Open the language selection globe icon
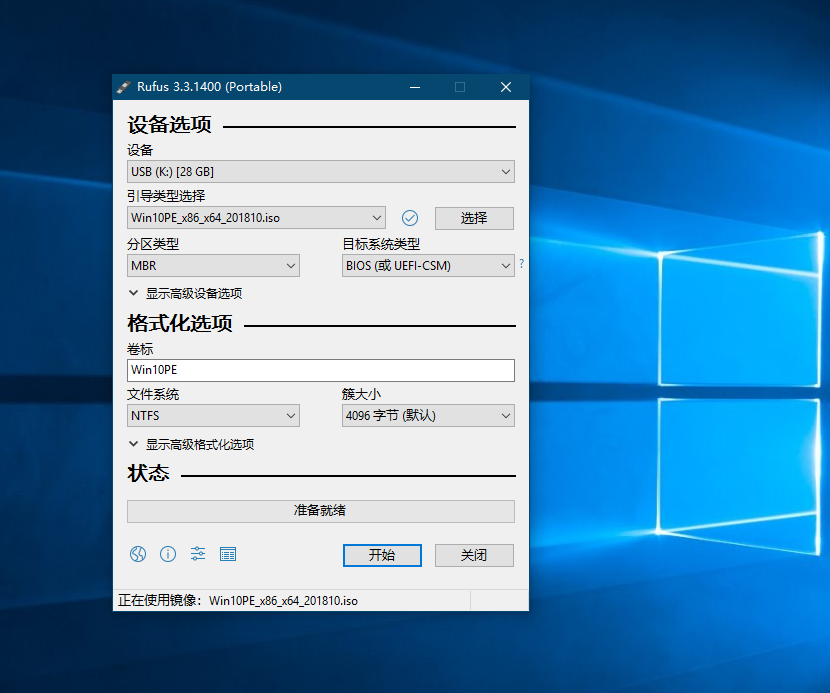 coord(138,554)
